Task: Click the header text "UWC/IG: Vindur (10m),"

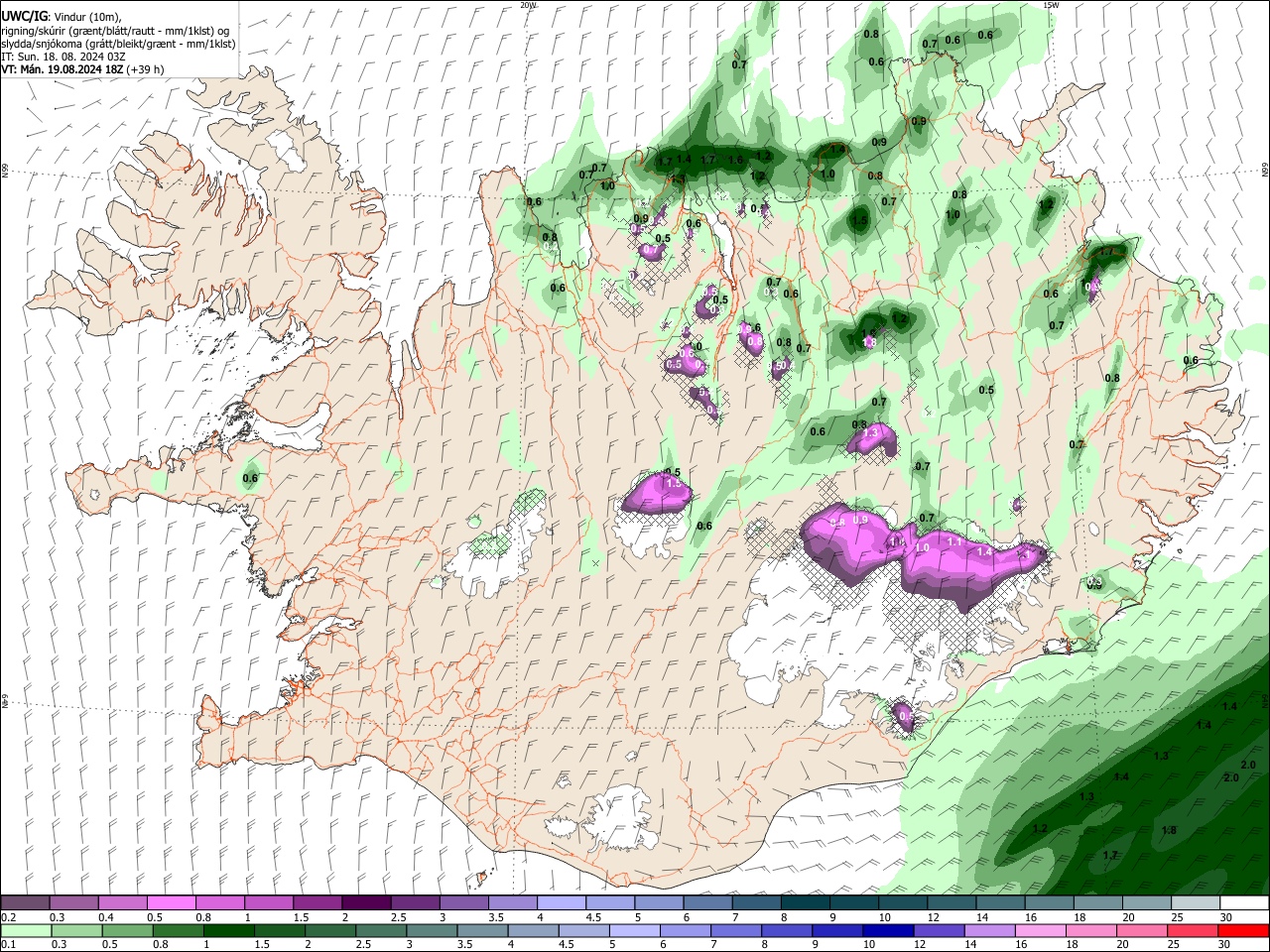Action: [62, 16]
